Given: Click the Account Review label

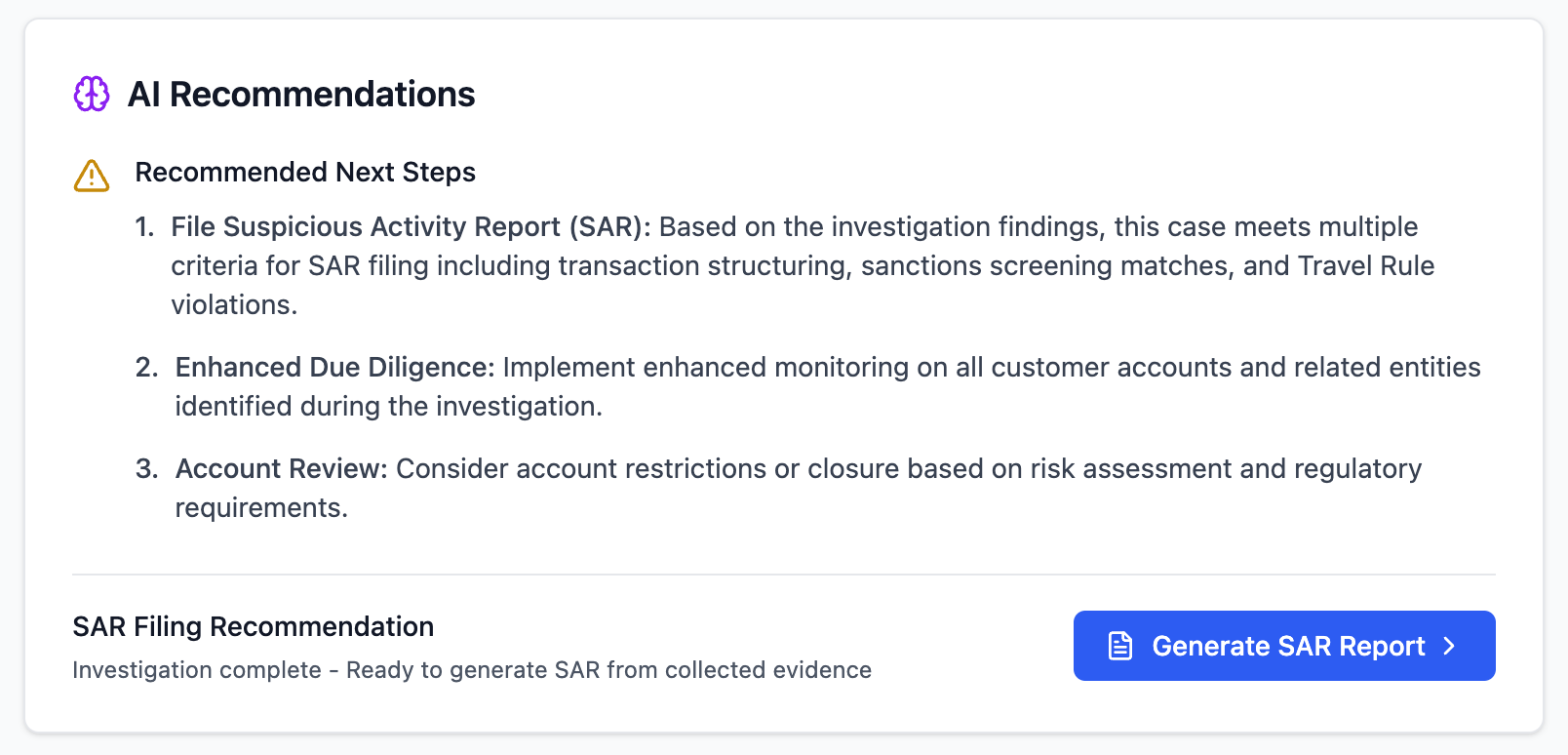Looking at the screenshot, I should pos(281,469).
